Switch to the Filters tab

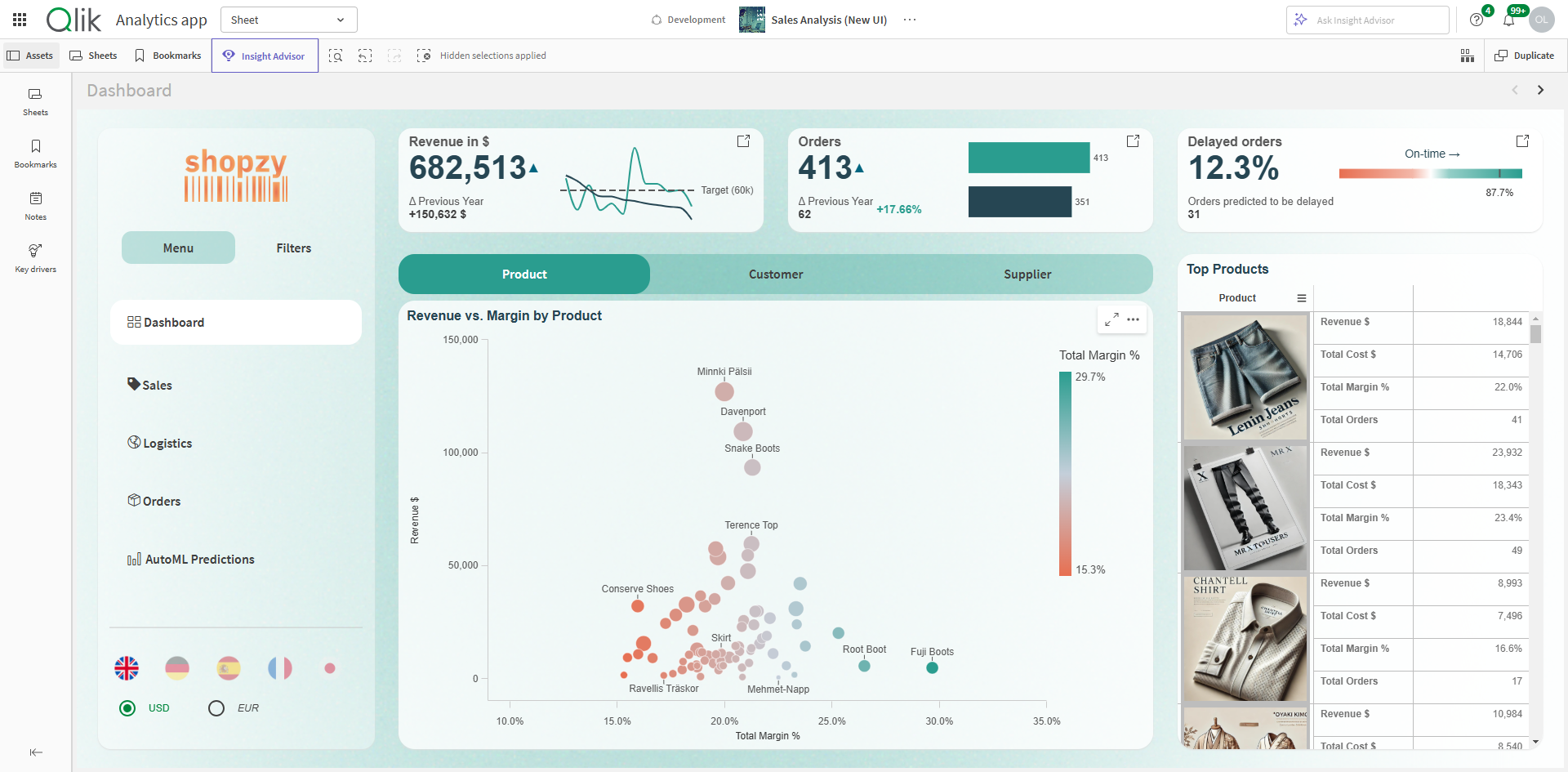pyautogui.click(x=294, y=248)
